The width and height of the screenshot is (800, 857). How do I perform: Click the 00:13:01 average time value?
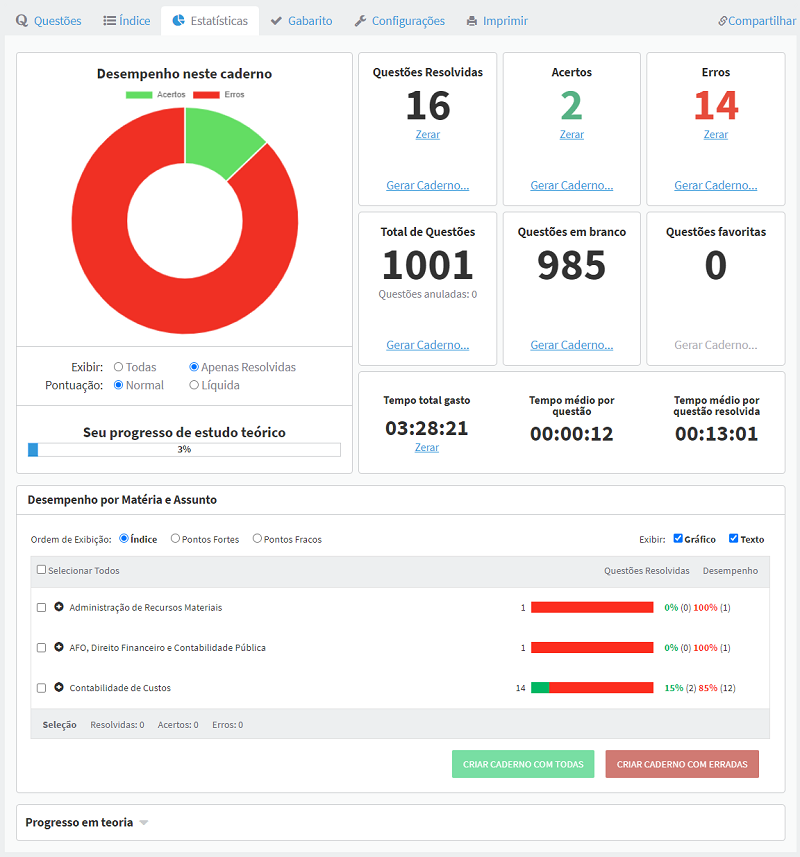tap(716, 434)
